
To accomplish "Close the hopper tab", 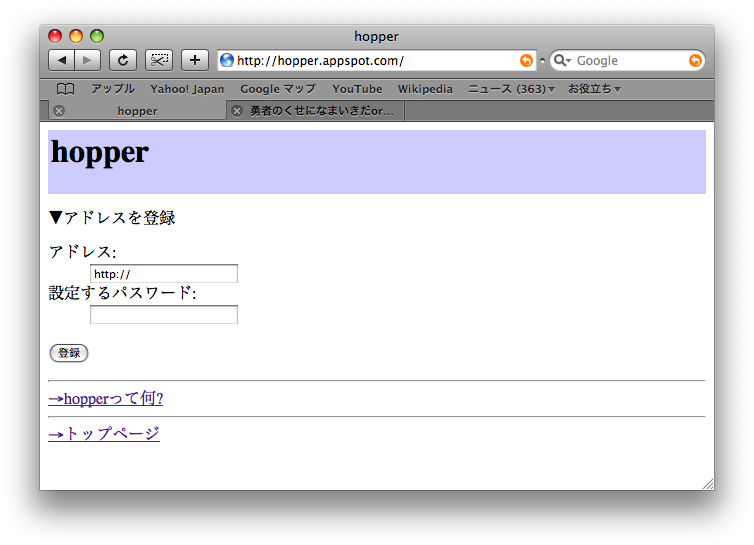I will coord(59,111).
